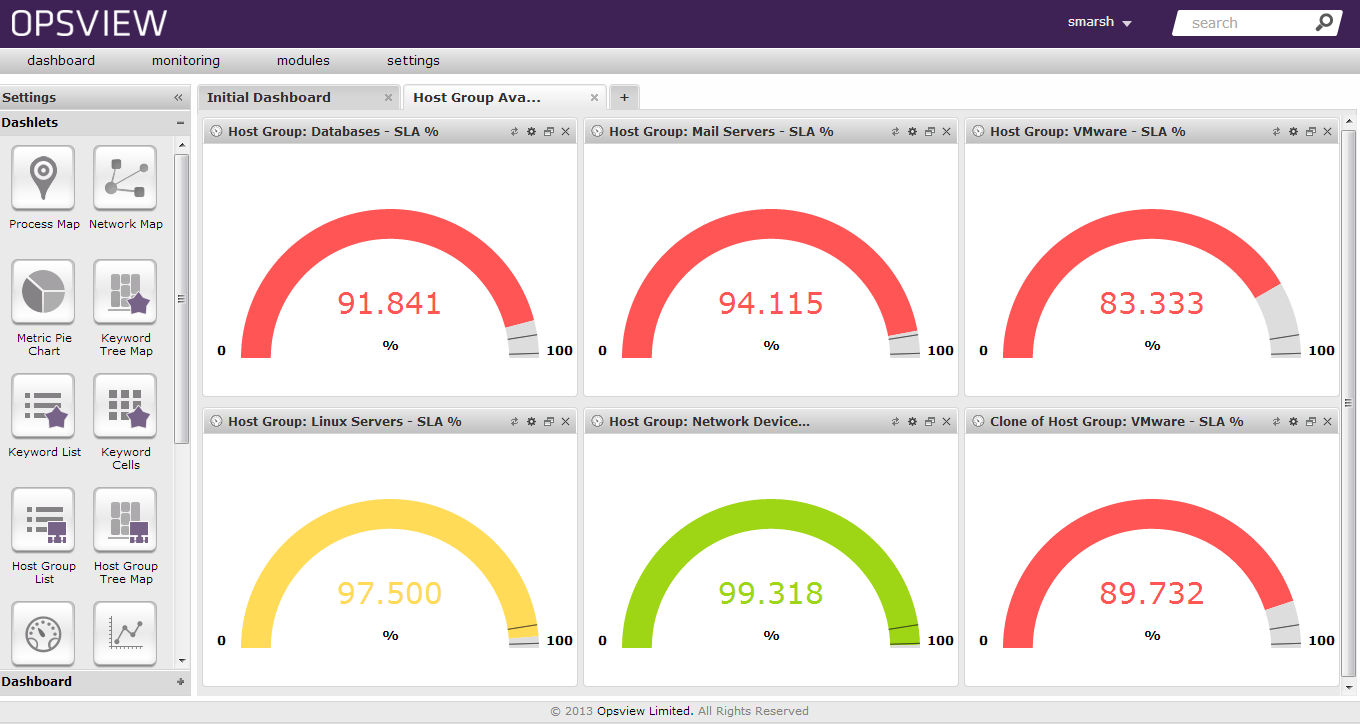Open the monitoring menu
This screenshot has width=1360, height=724.
click(186, 60)
